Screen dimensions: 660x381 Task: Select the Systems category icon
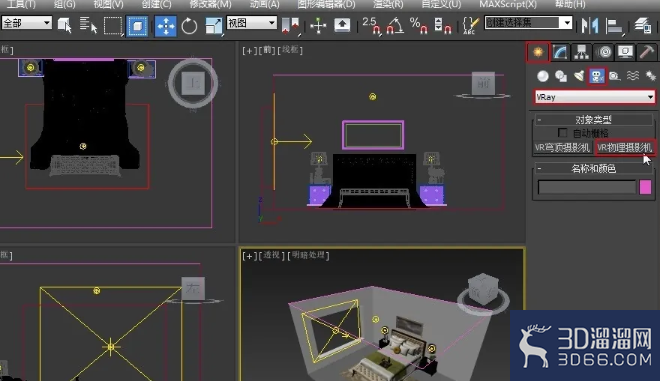(x=651, y=76)
